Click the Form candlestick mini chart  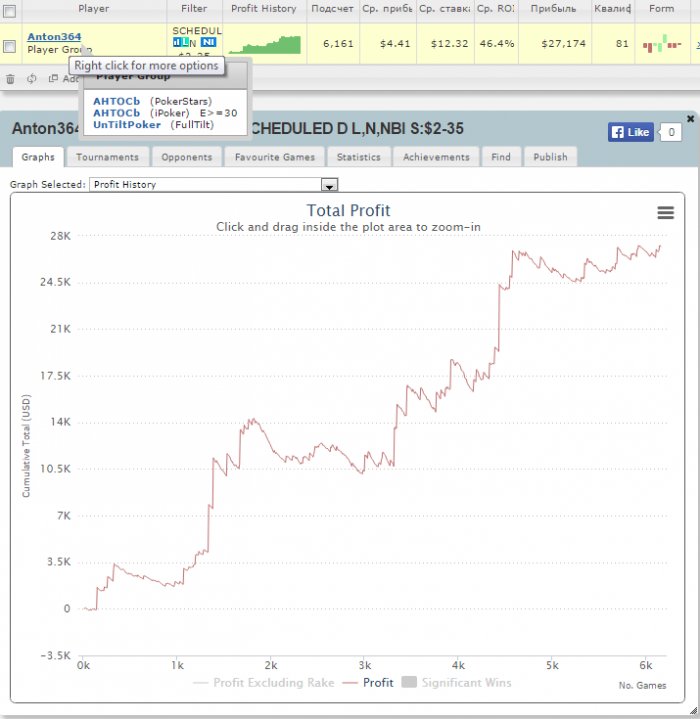pyautogui.click(x=661, y=44)
